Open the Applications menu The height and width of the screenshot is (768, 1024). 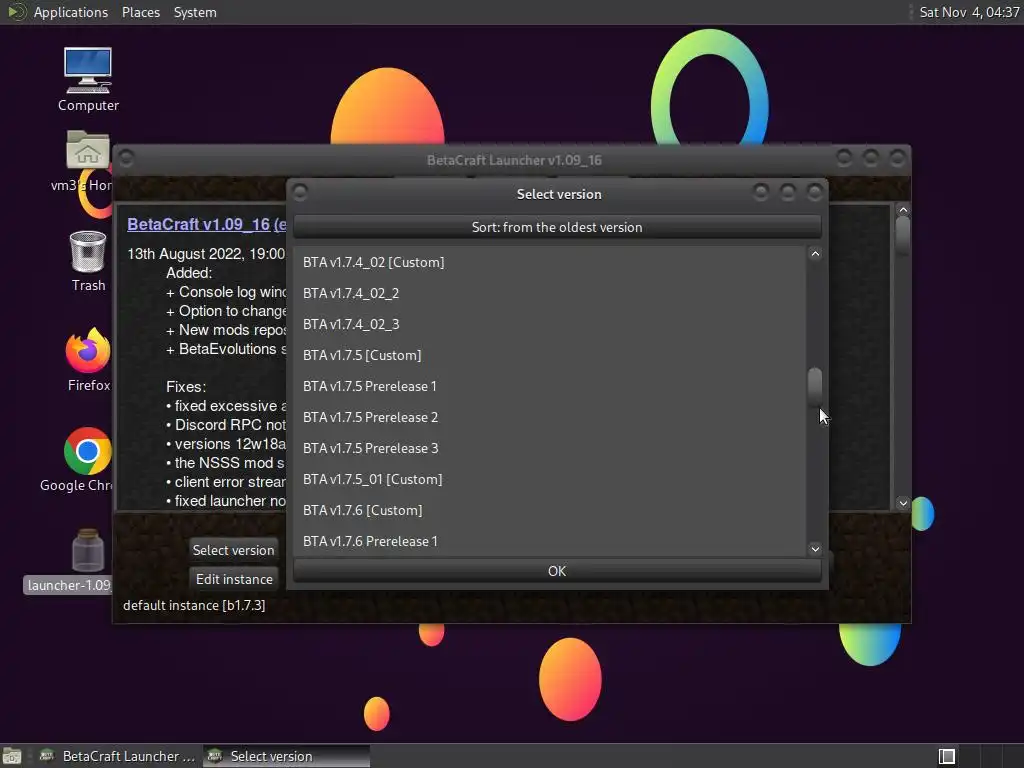(x=71, y=12)
